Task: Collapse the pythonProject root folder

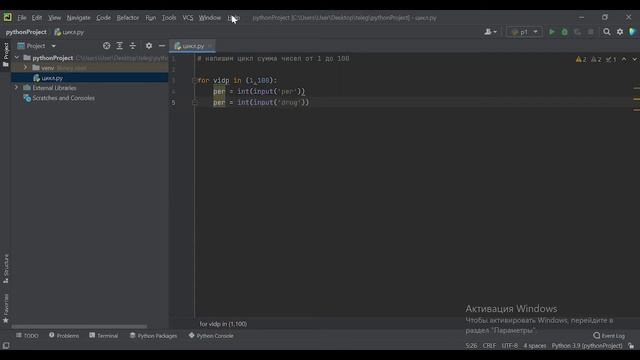Action: click(x=17, y=58)
